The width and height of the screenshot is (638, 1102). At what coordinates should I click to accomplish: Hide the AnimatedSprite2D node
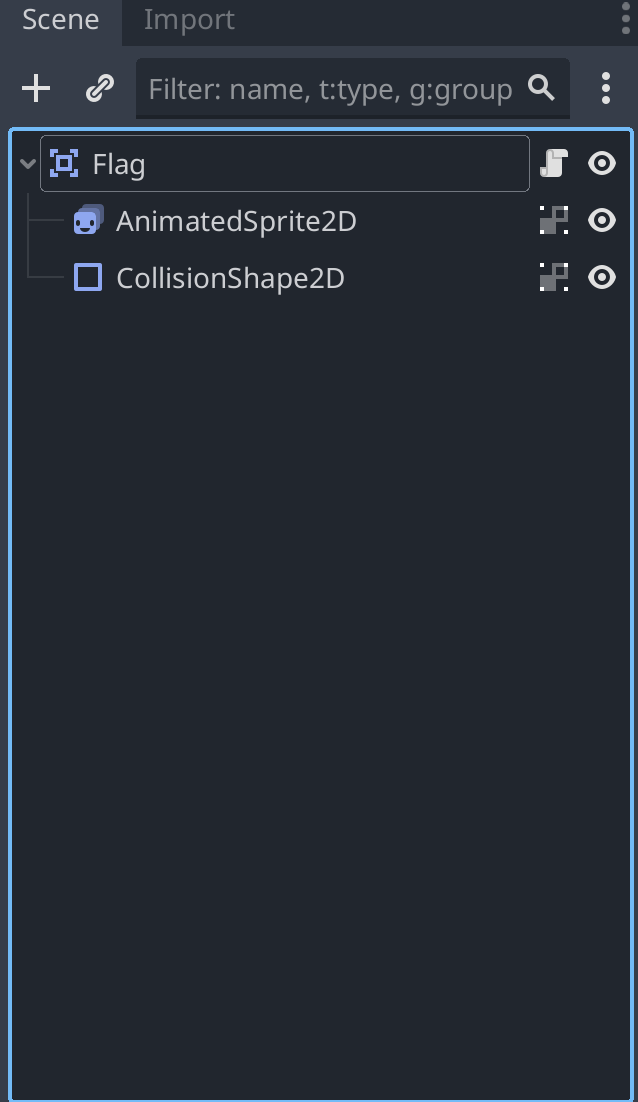pos(601,220)
